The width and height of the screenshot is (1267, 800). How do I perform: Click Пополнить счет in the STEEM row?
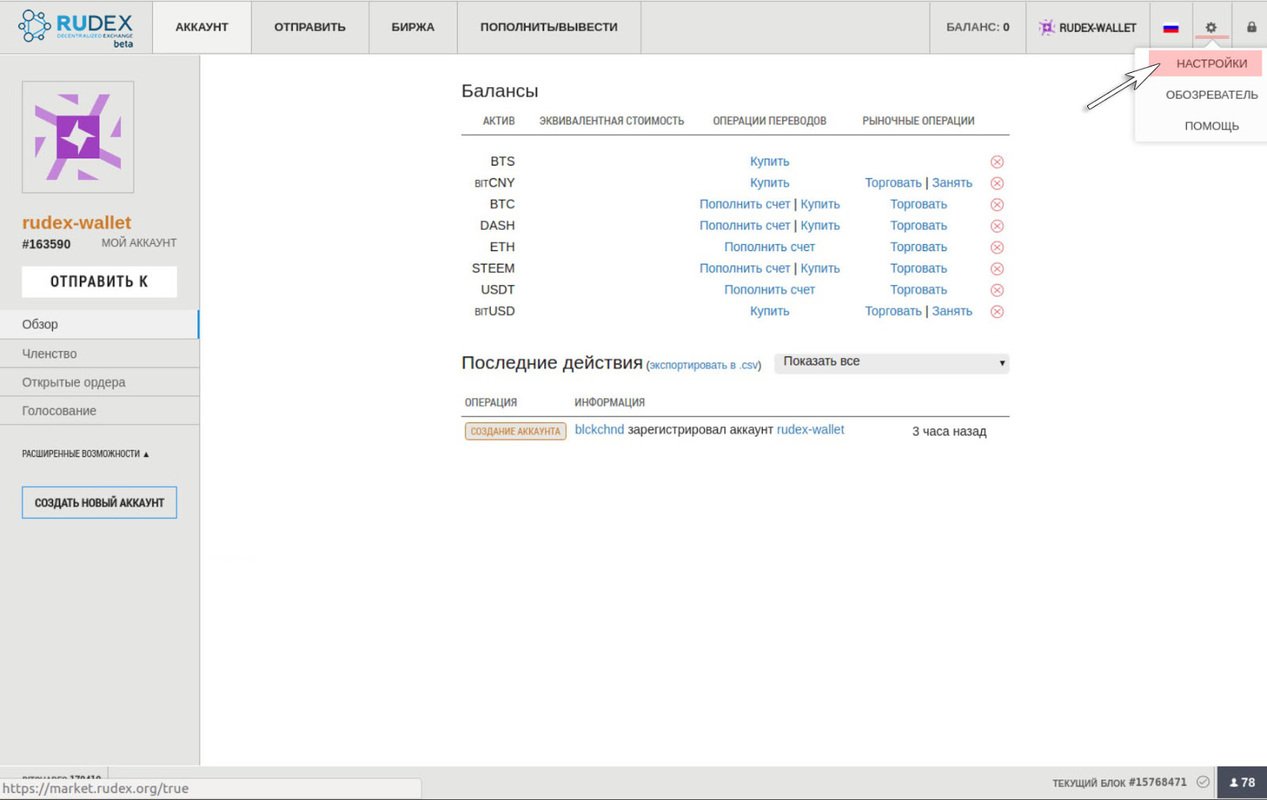(745, 268)
